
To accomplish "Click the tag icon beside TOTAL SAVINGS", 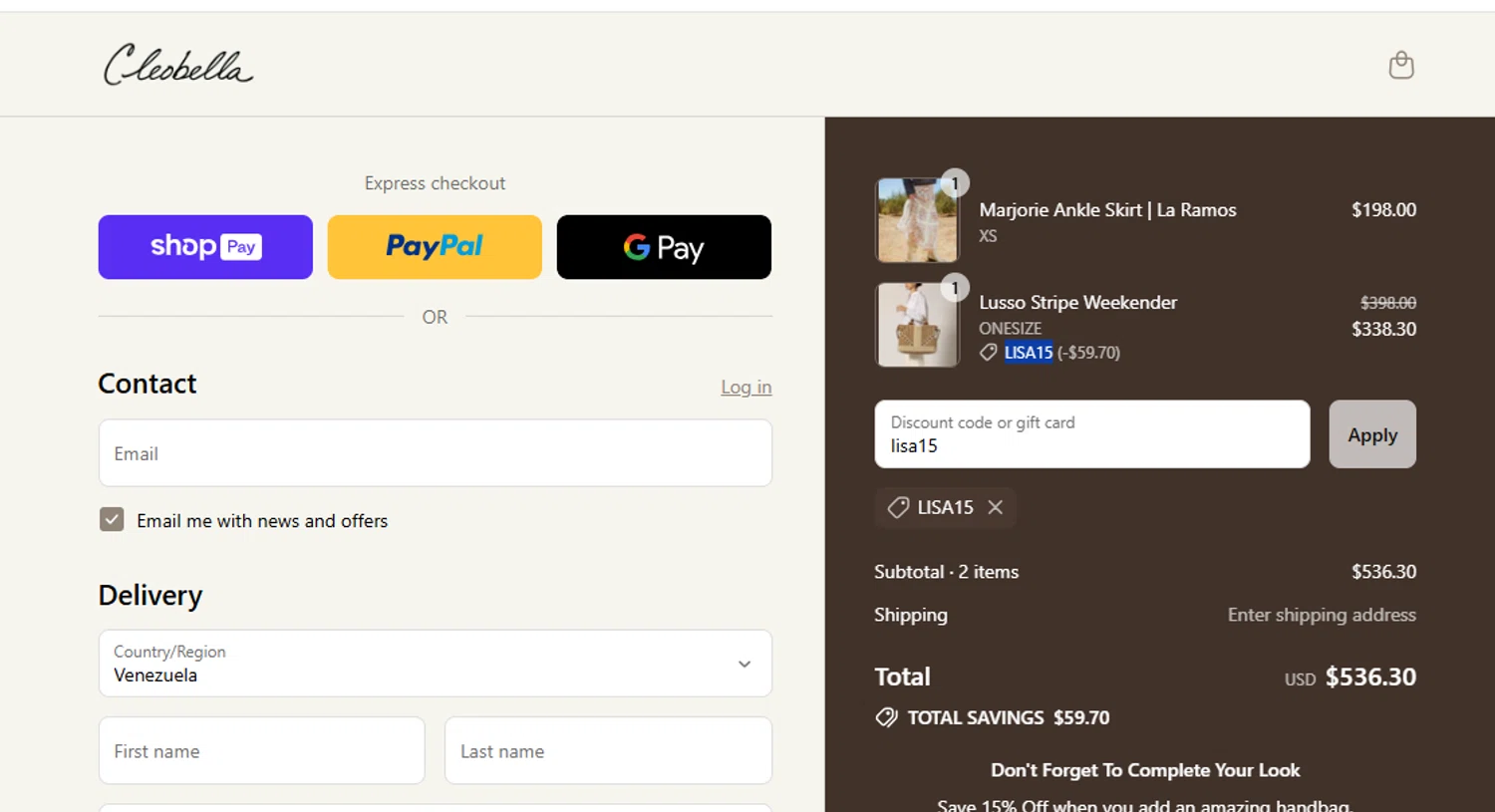I will (886, 717).
